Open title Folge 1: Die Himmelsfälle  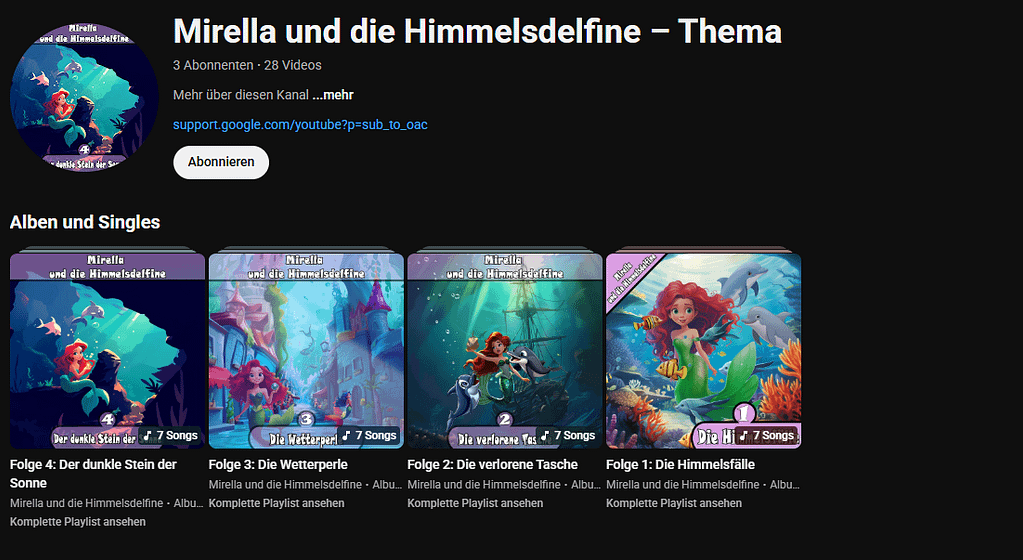coord(680,465)
